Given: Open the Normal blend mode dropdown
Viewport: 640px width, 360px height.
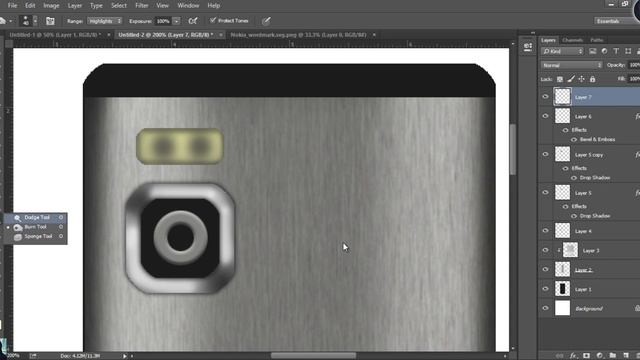Looking at the screenshot, I should point(571,65).
